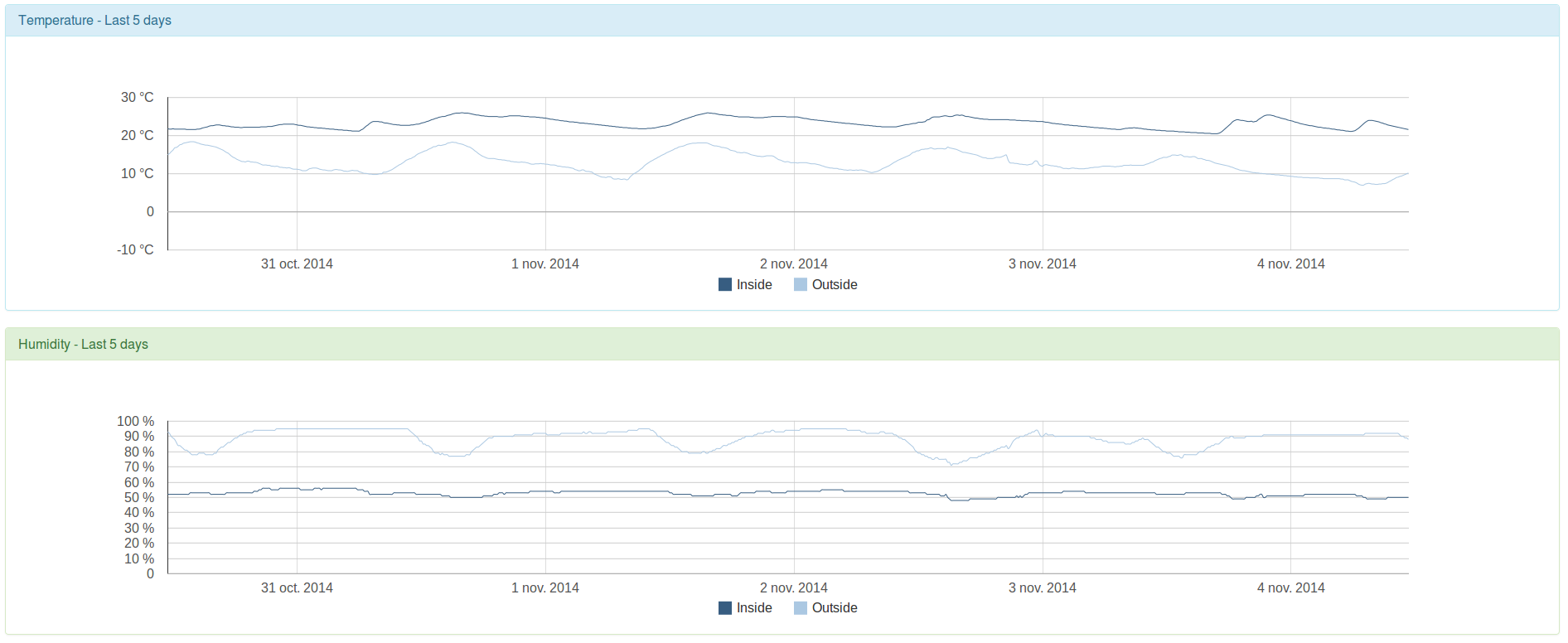Image resolution: width=1568 pixels, height=643 pixels.
Task: Click Inside color swatch in Humidity legend
Action: 725,607
